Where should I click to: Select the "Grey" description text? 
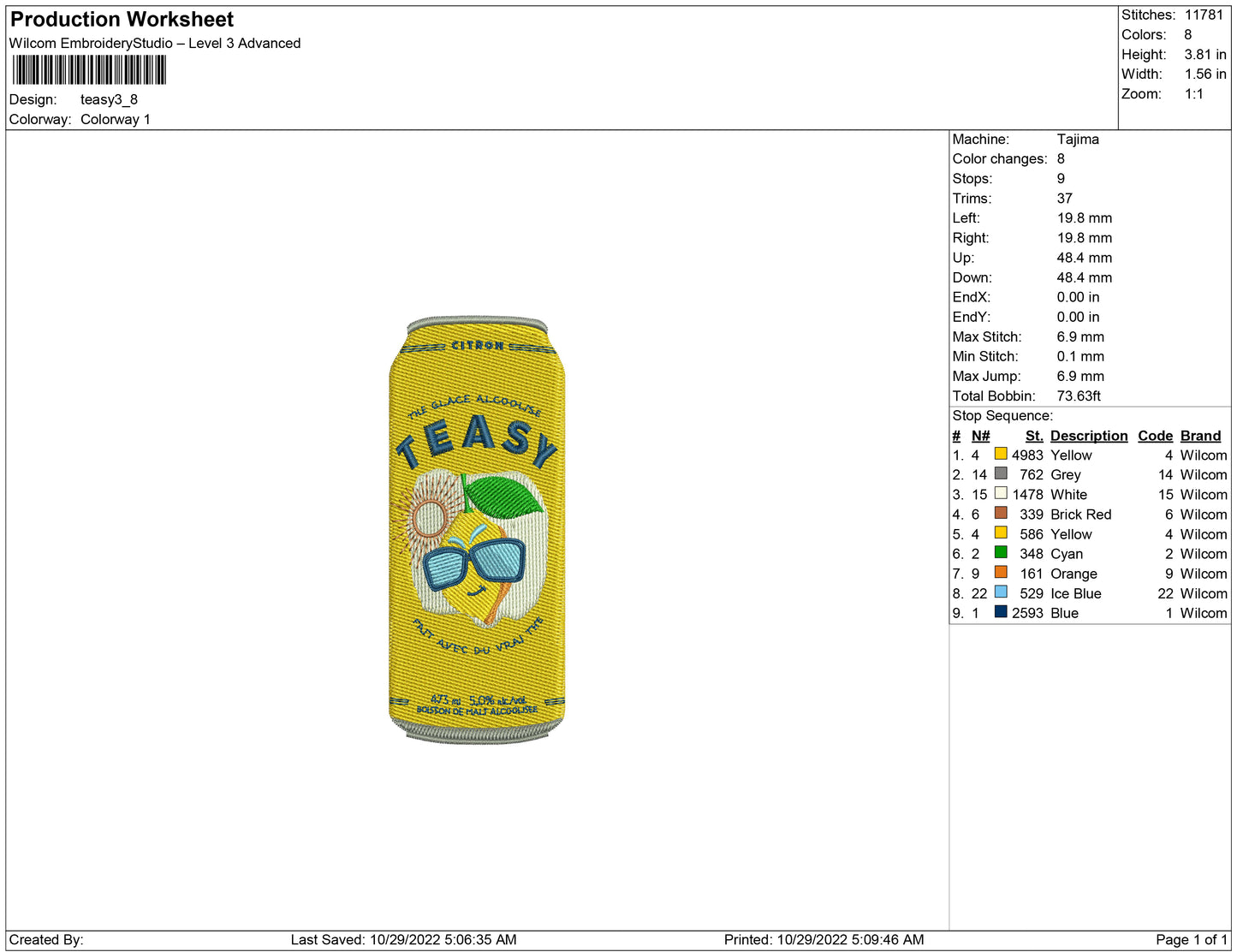1066,474
